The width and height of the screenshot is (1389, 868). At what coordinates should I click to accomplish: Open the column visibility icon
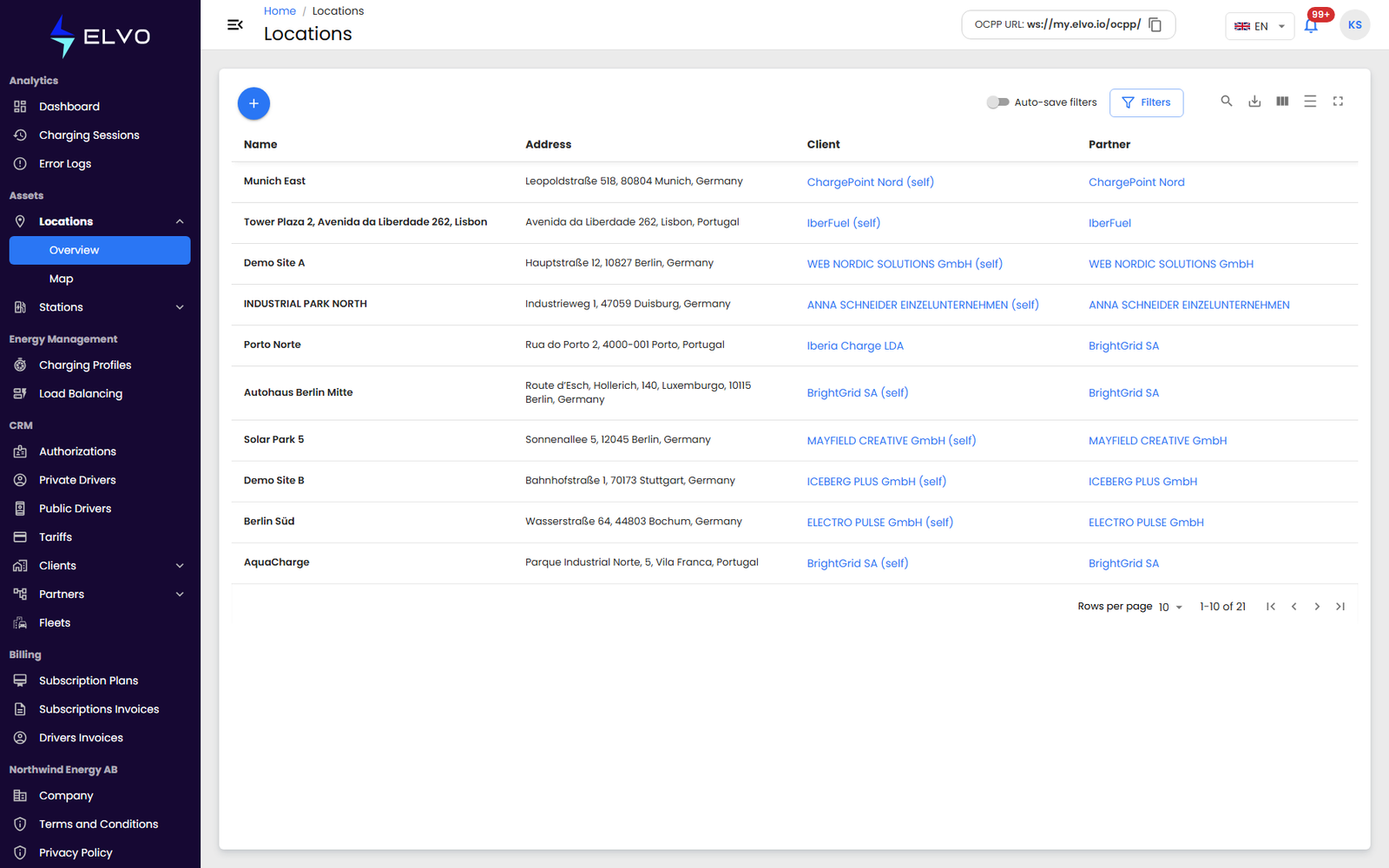[x=1282, y=102]
